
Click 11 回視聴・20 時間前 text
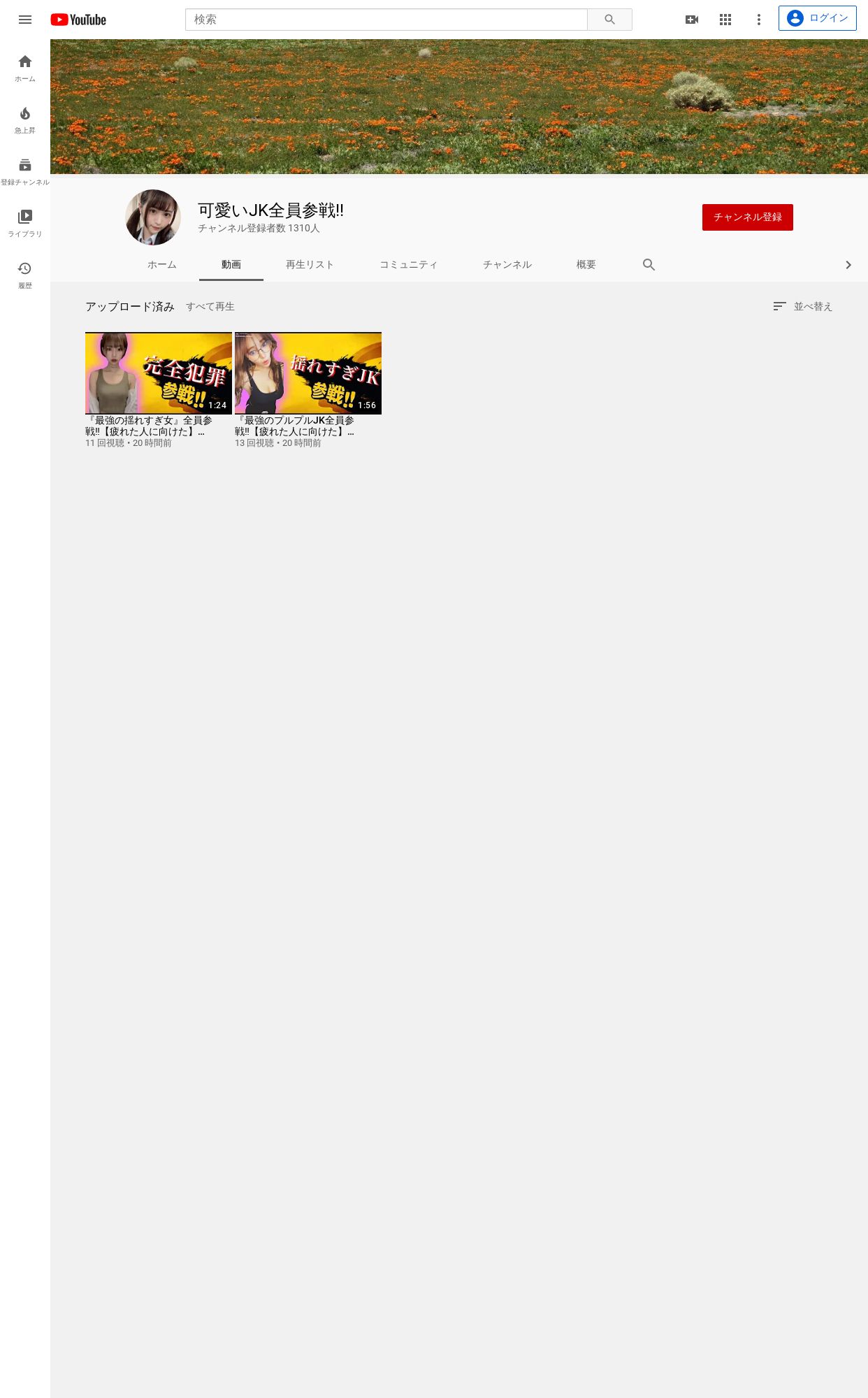click(129, 443)
